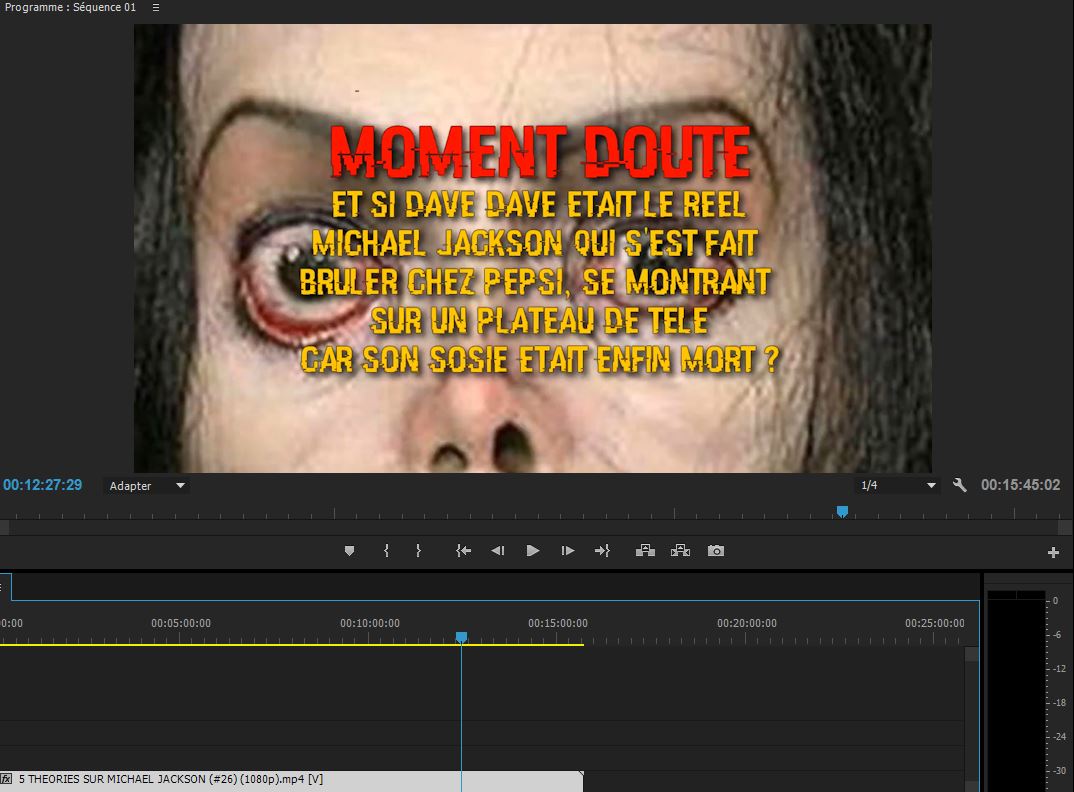Go to In point button

tap(464, 551)
